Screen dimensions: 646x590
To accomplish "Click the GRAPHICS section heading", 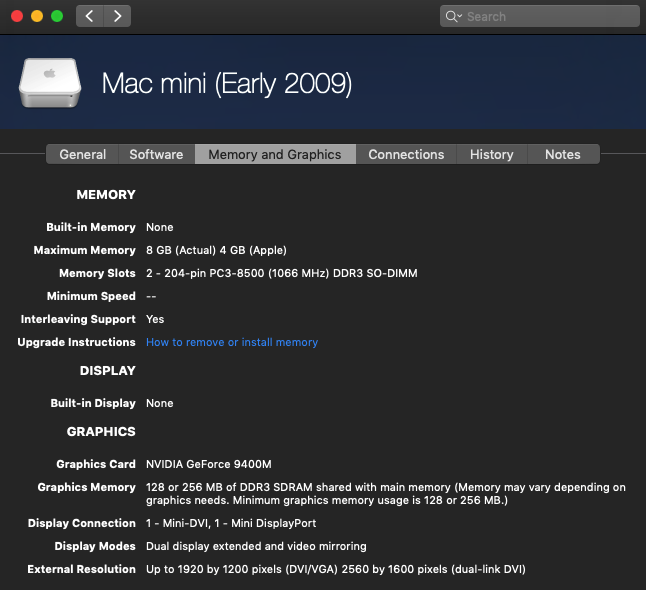I will pyautogui.click(x=101, y=431).
